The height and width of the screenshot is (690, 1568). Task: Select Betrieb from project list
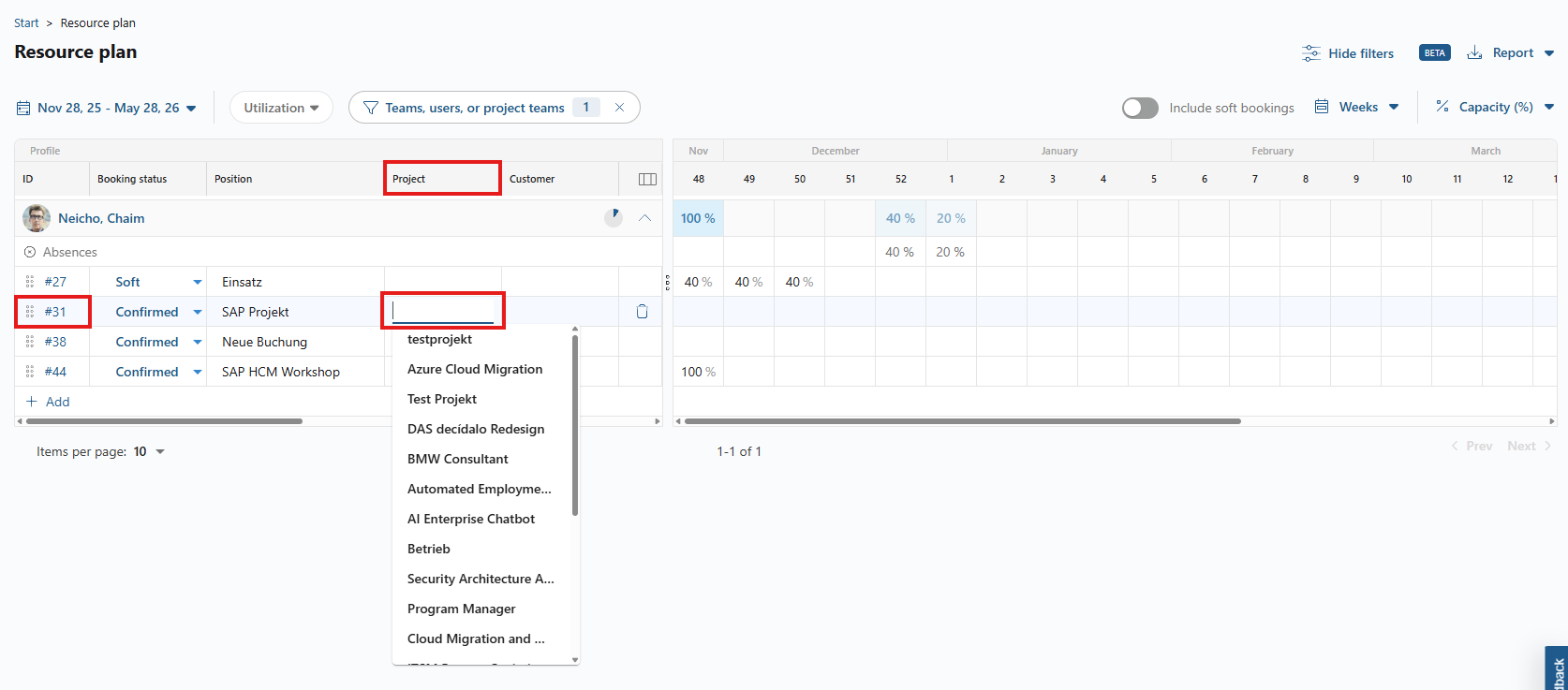[x=481, y=549]
